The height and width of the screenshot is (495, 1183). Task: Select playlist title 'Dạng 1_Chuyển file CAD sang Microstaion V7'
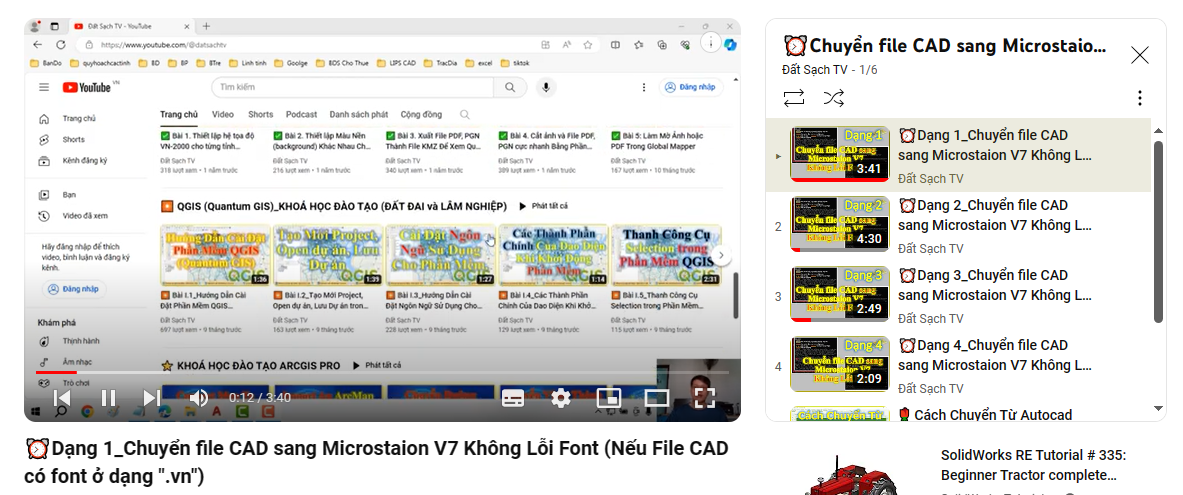(995, 146)
